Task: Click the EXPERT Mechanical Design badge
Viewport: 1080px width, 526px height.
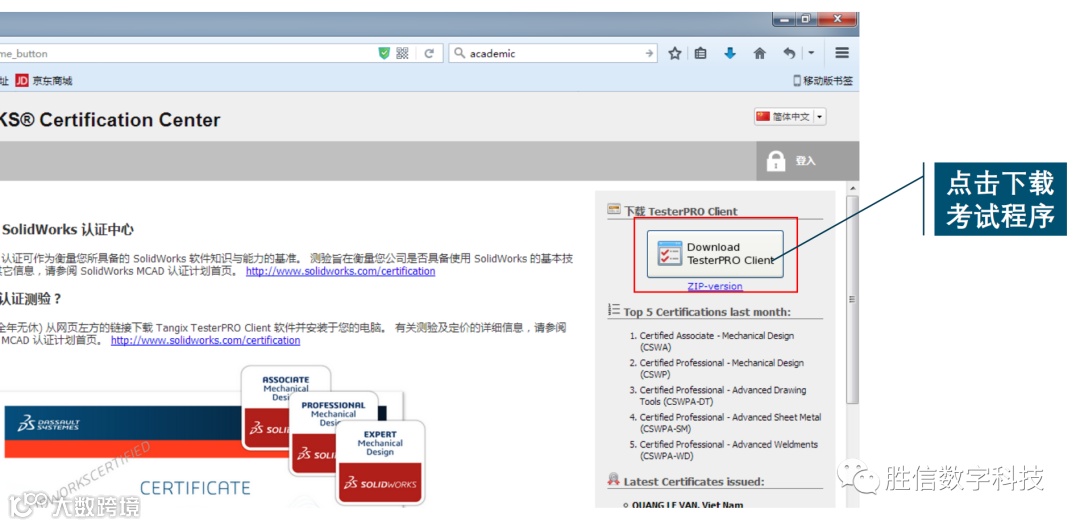Action: click(380, 463)
